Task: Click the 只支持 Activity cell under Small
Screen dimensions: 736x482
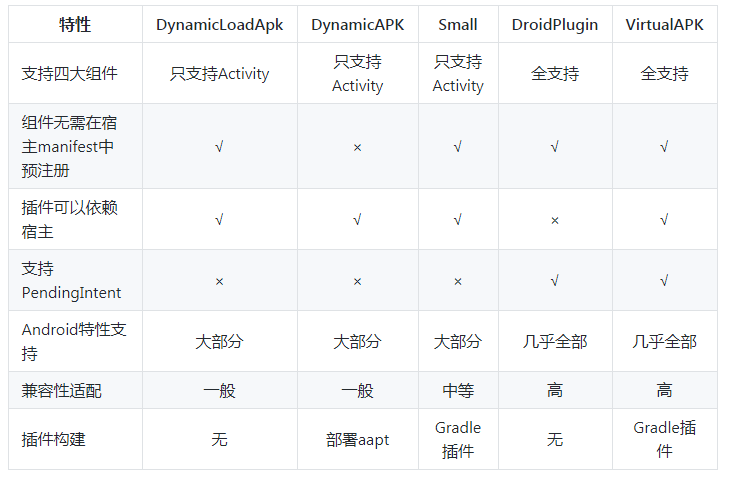Action: [458, 73]
